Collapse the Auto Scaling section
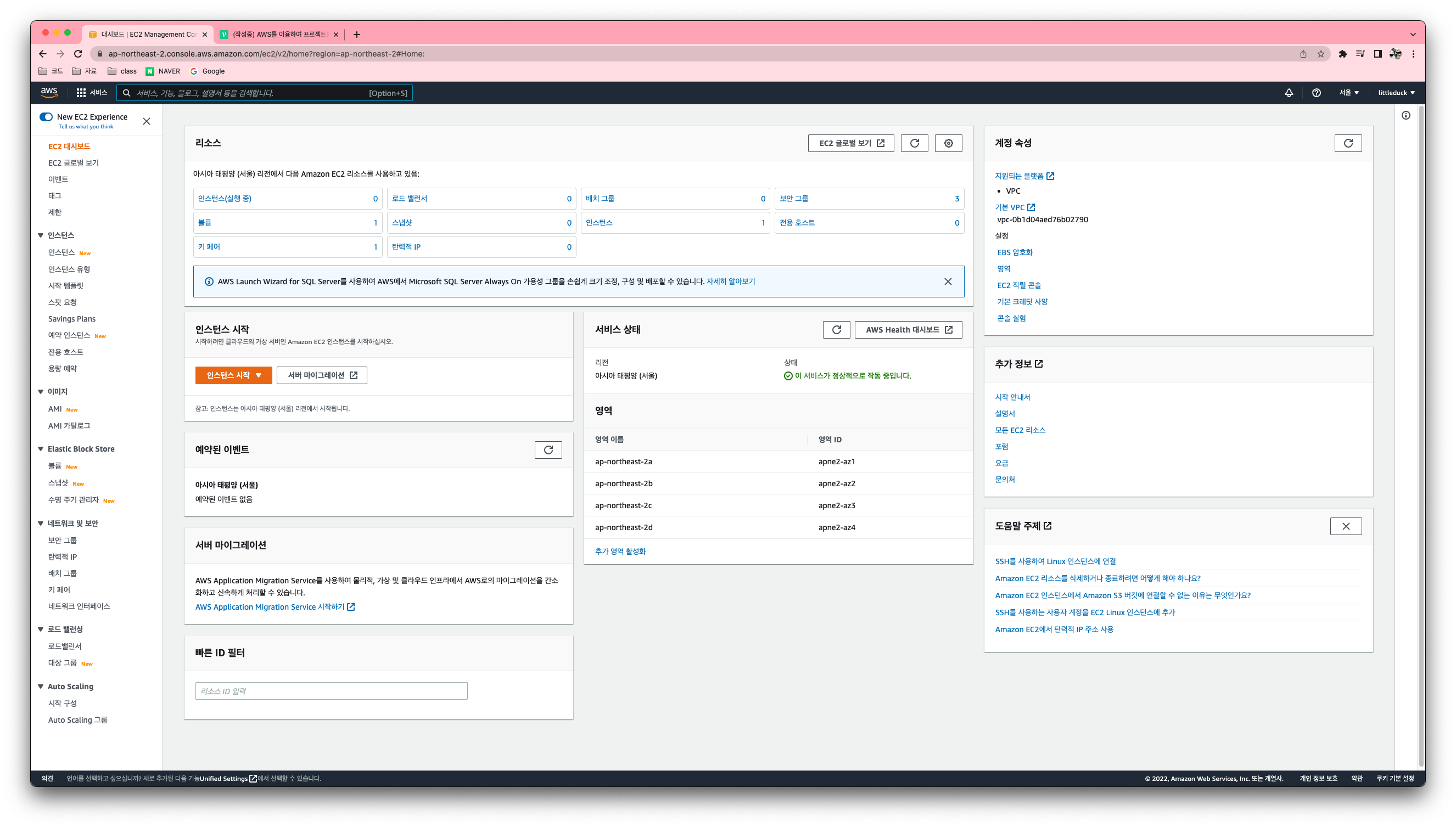 click(40, 686)
